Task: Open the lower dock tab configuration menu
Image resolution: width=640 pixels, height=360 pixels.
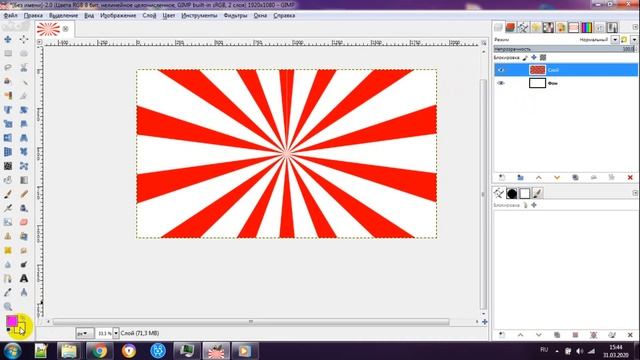Action: tap(635, 193)
